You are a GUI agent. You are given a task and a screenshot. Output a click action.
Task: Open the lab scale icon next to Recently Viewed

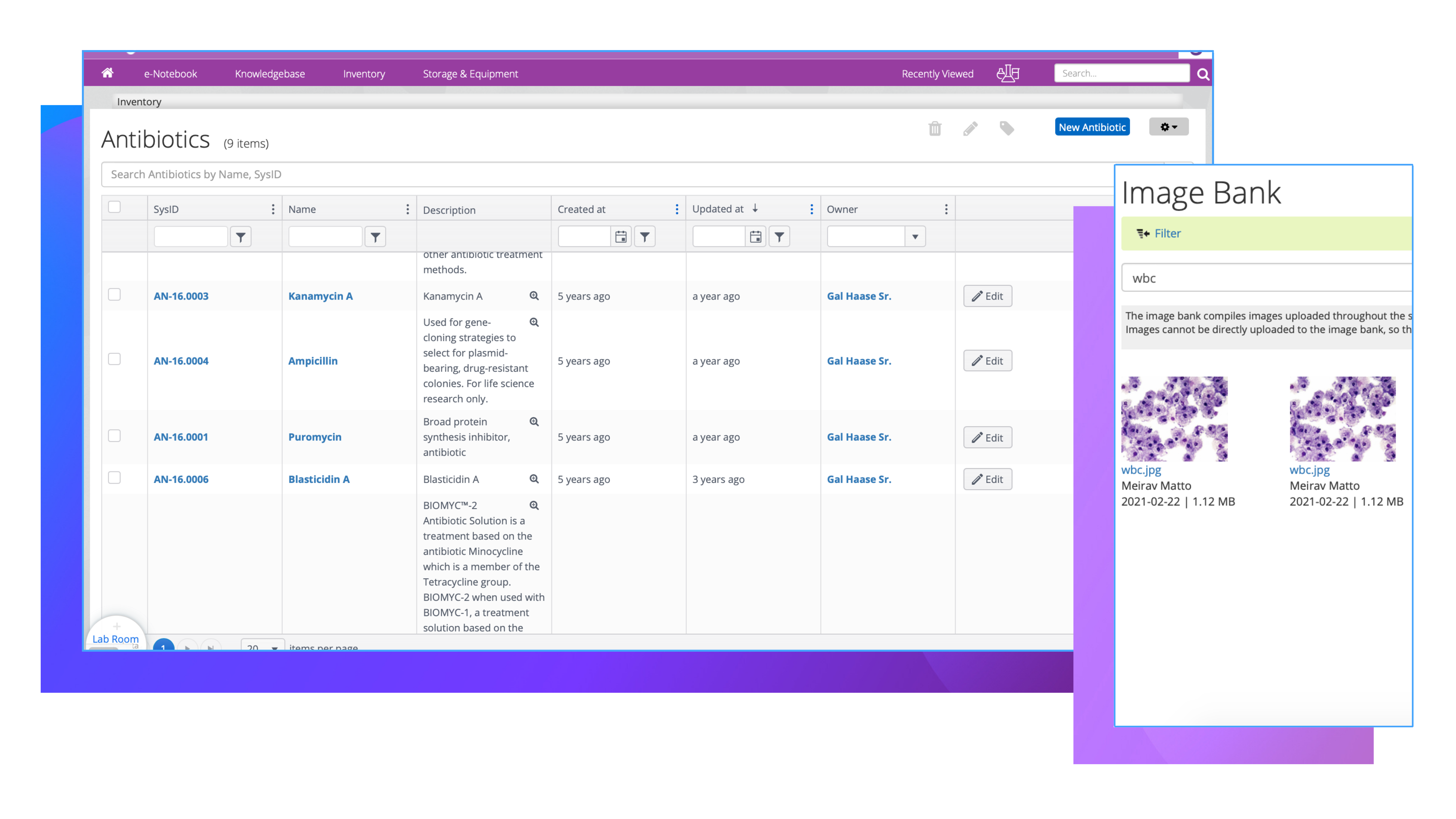click(x=1008, y=74)
